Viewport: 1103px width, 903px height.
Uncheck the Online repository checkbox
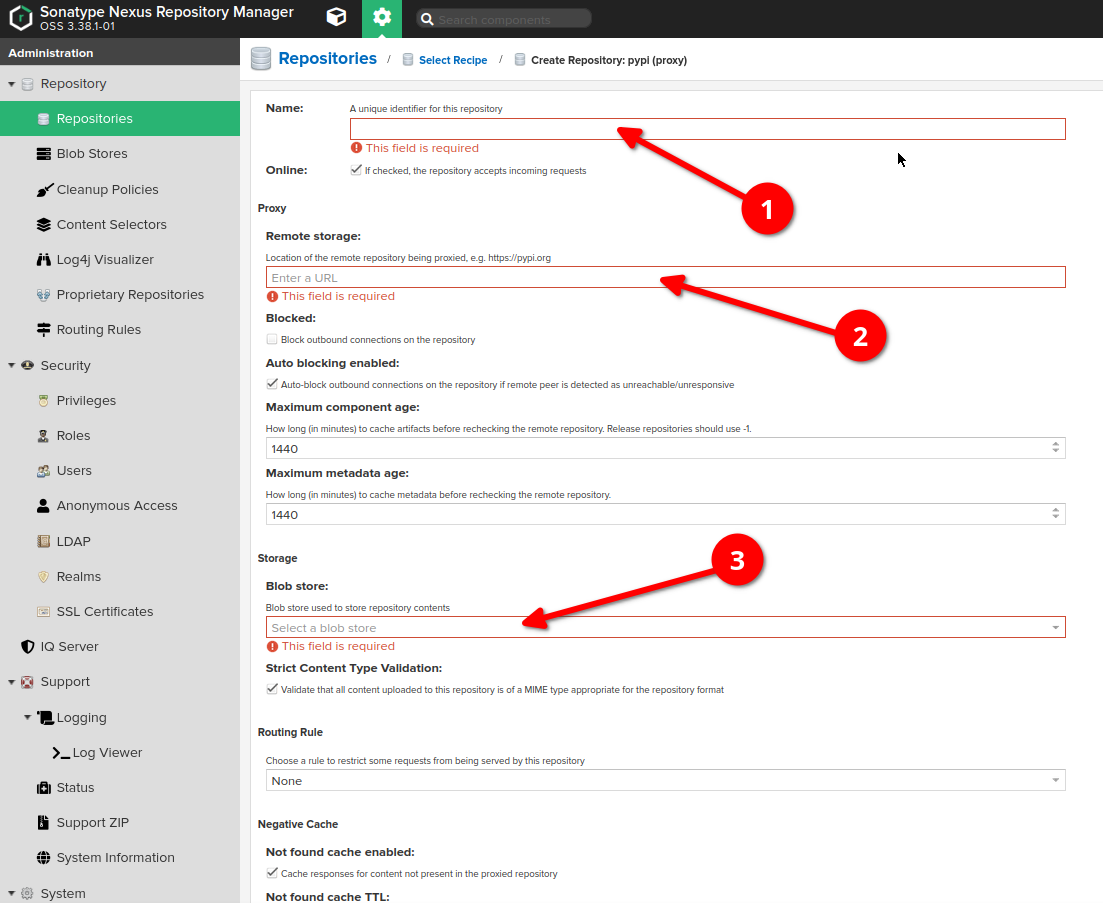(356, 169)
